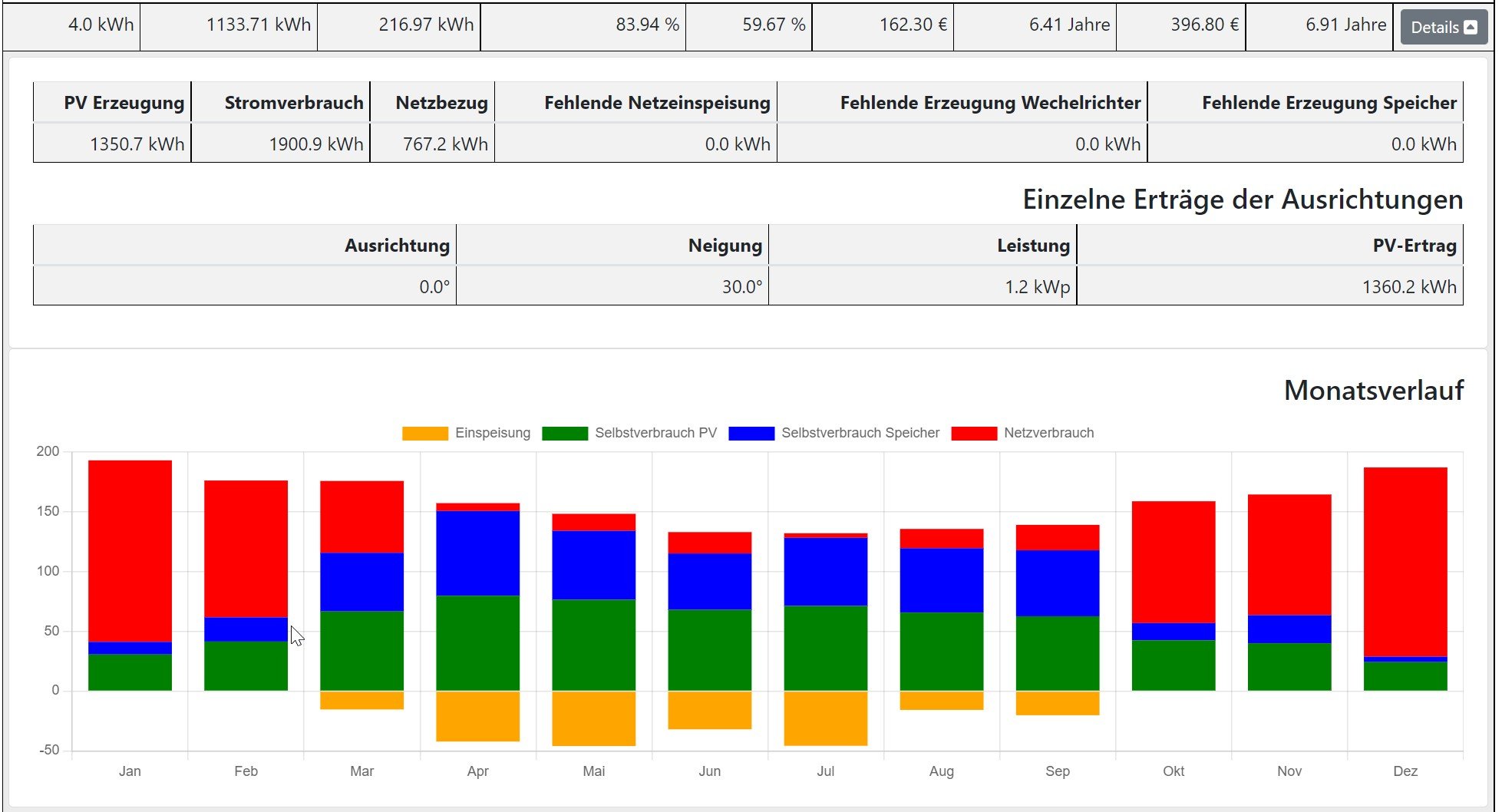Hide Selbstverbrauch PV series via legend text
Viewport: 1502px width, 812px height.
tap(655, 434)
